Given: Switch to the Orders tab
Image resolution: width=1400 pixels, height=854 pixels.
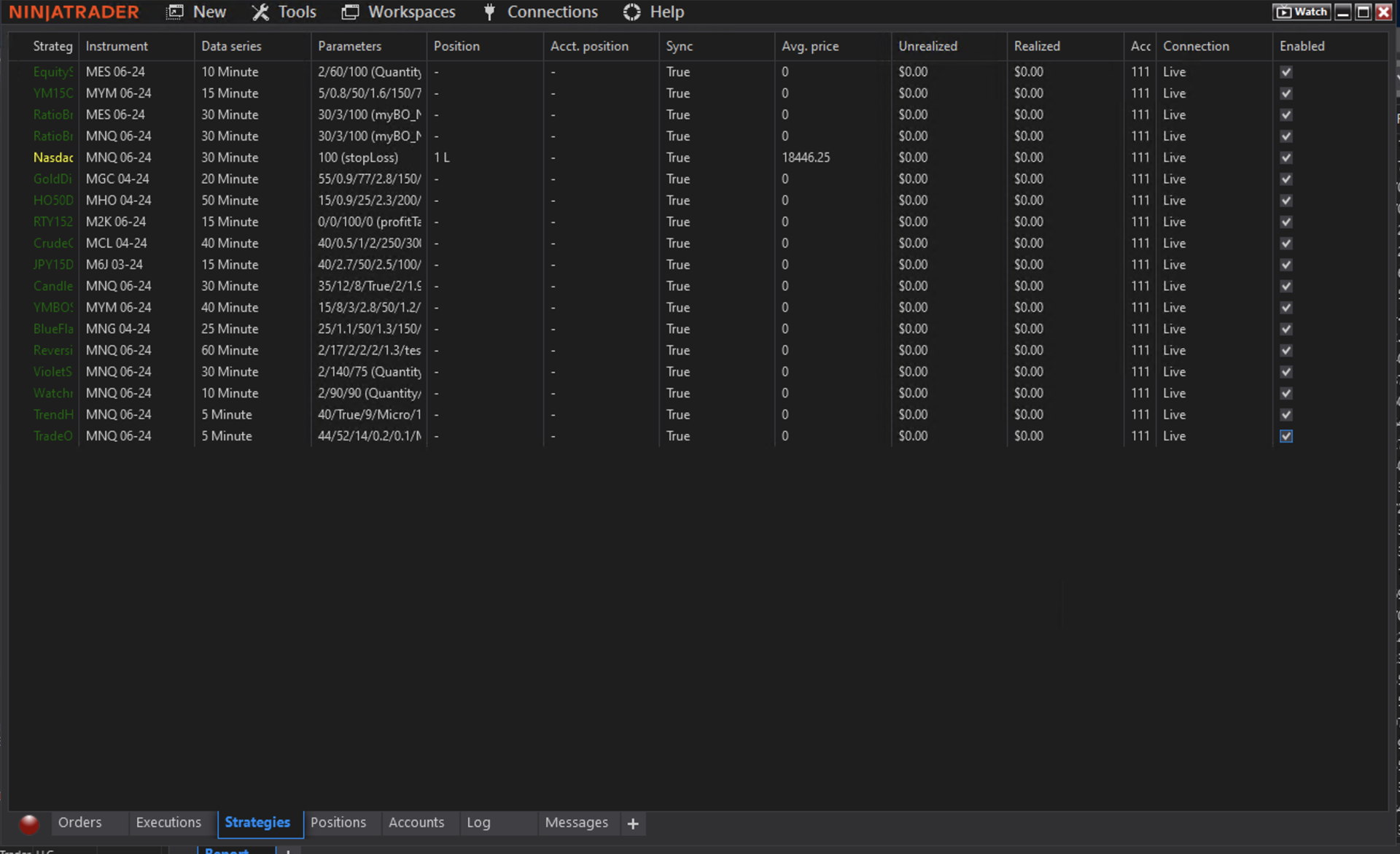Looking at the screenshot, I should tap(79, 823).
